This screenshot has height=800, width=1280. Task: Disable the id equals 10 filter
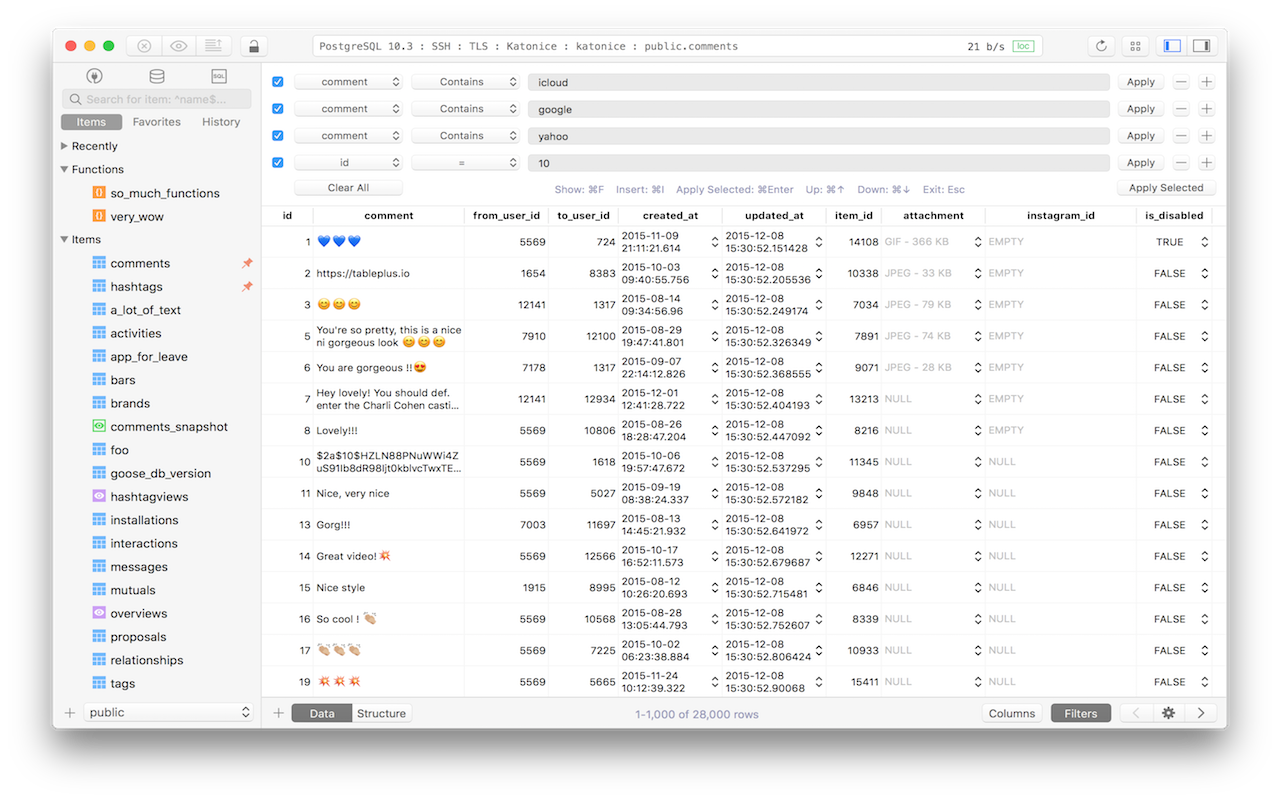[x=277, y=162]
